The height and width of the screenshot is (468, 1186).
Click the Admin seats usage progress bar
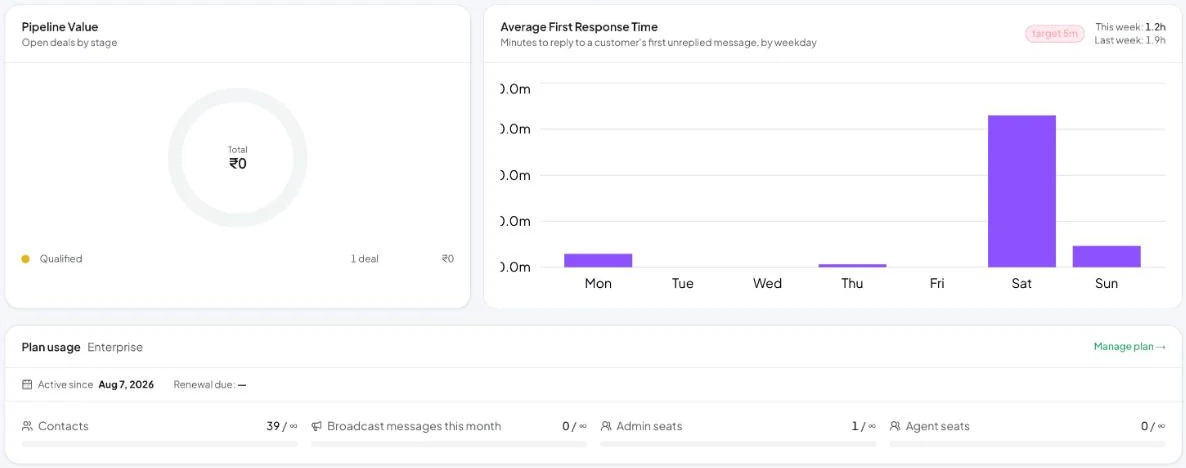(738, 444)
